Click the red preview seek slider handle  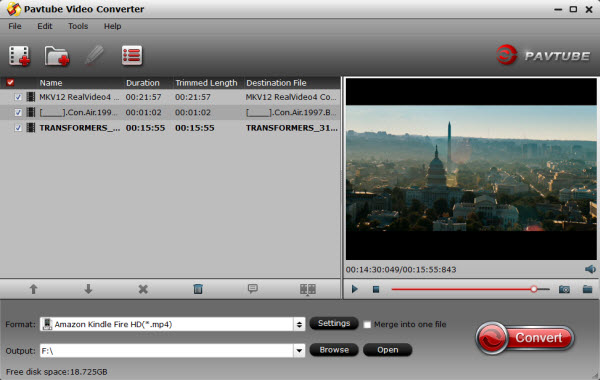(x=534, y=289)
